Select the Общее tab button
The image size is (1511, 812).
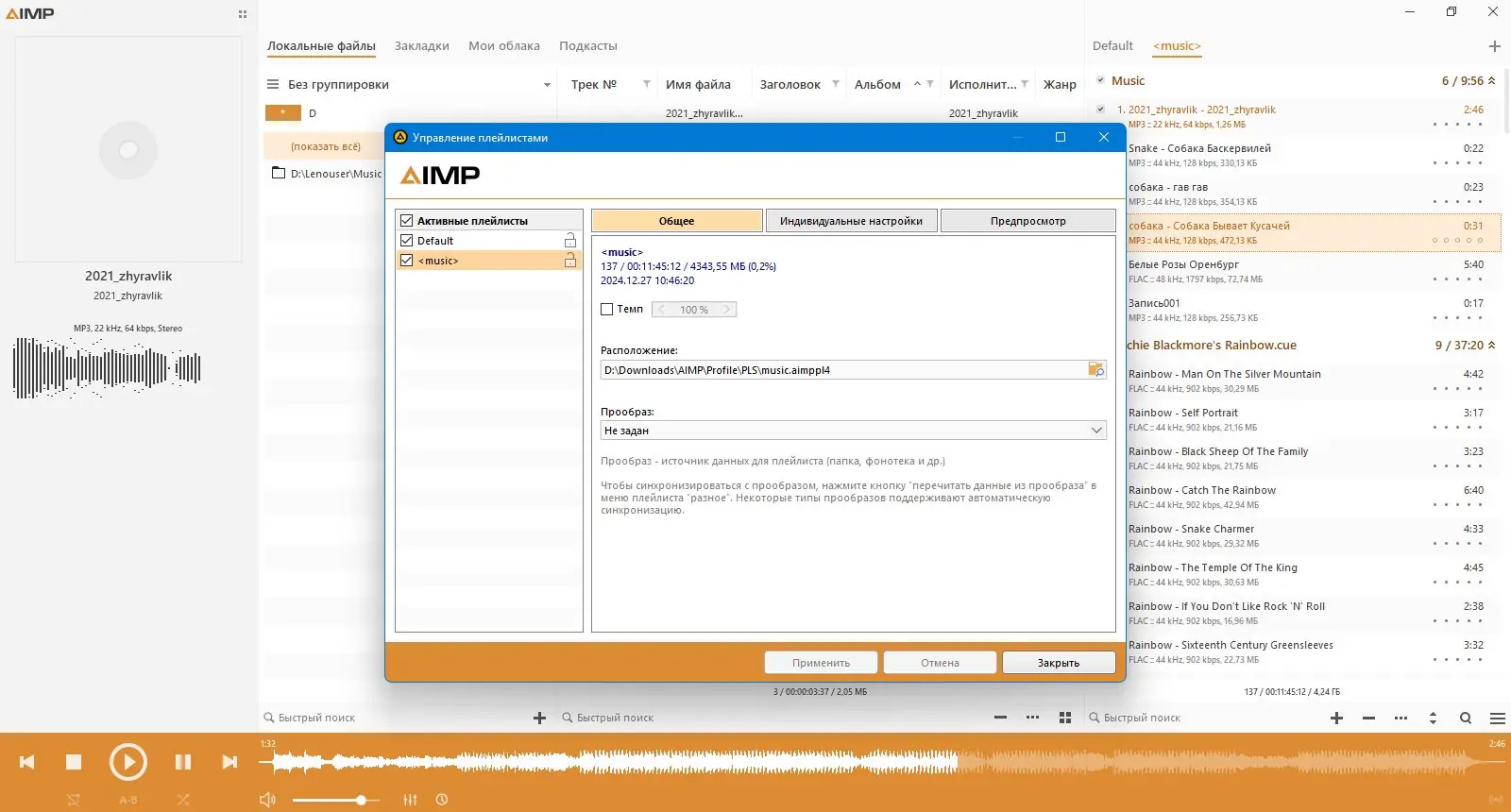676,221
